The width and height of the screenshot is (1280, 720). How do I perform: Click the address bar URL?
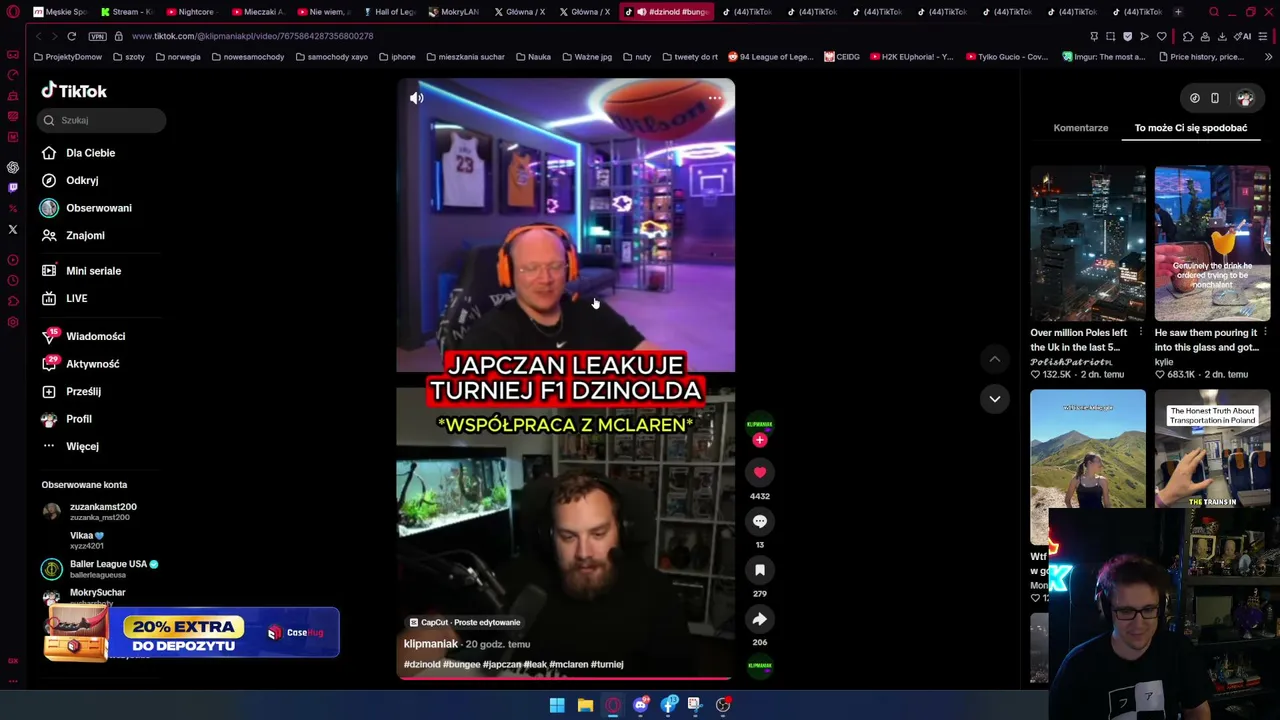click(252, 36)
